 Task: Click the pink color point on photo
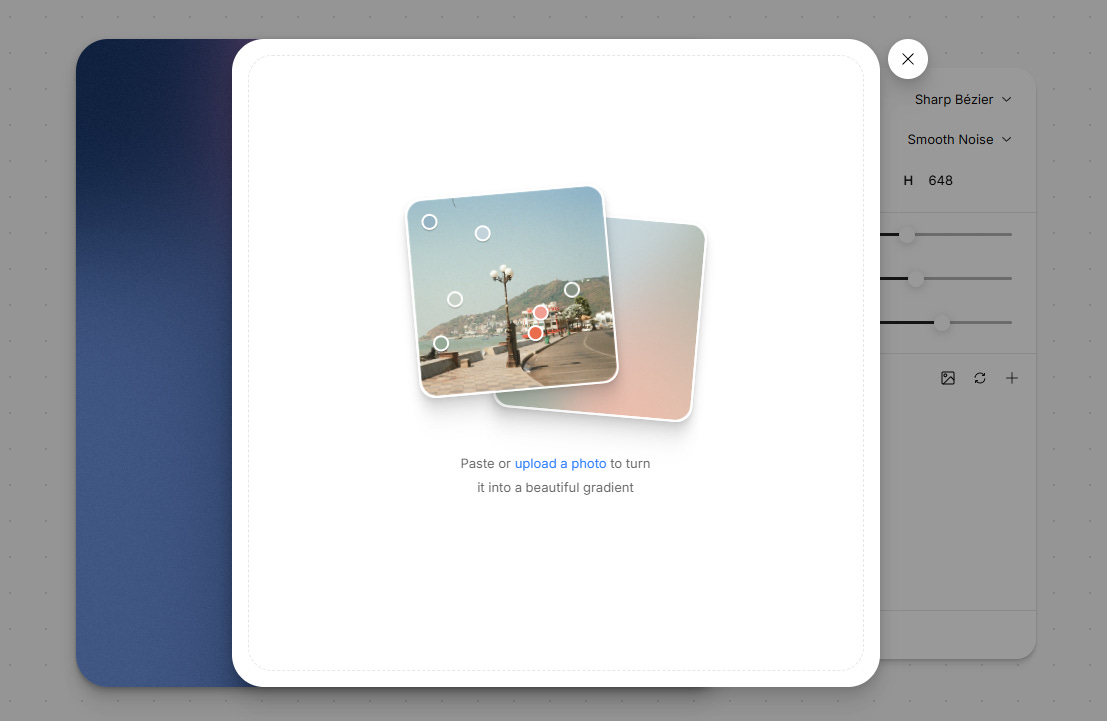(x=541, y=312)
